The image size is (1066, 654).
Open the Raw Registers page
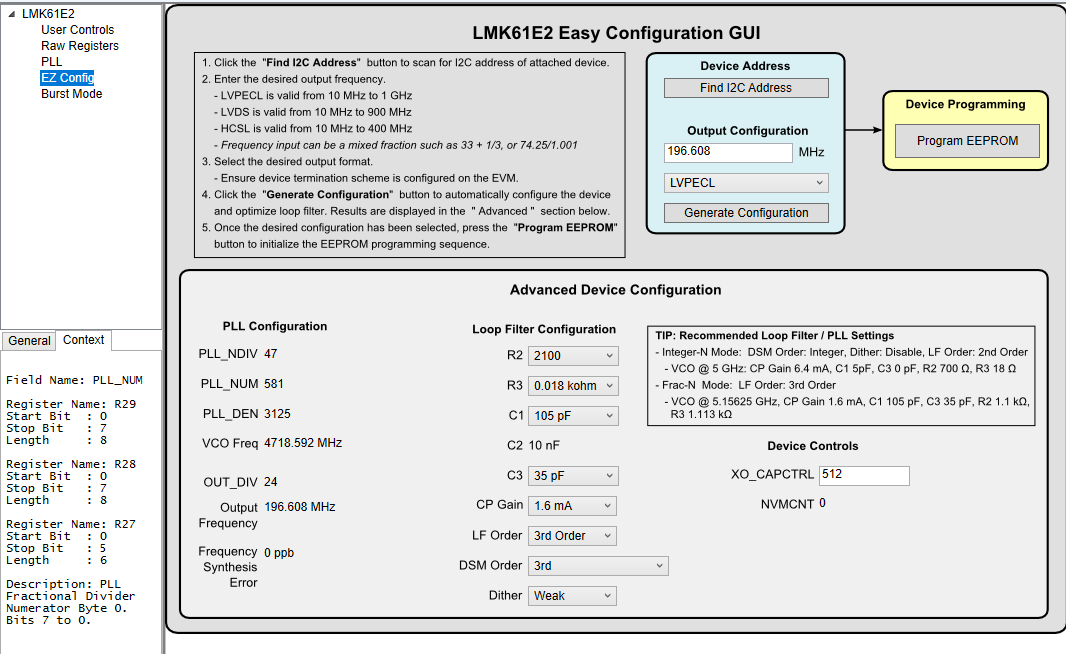click(80, 46)
